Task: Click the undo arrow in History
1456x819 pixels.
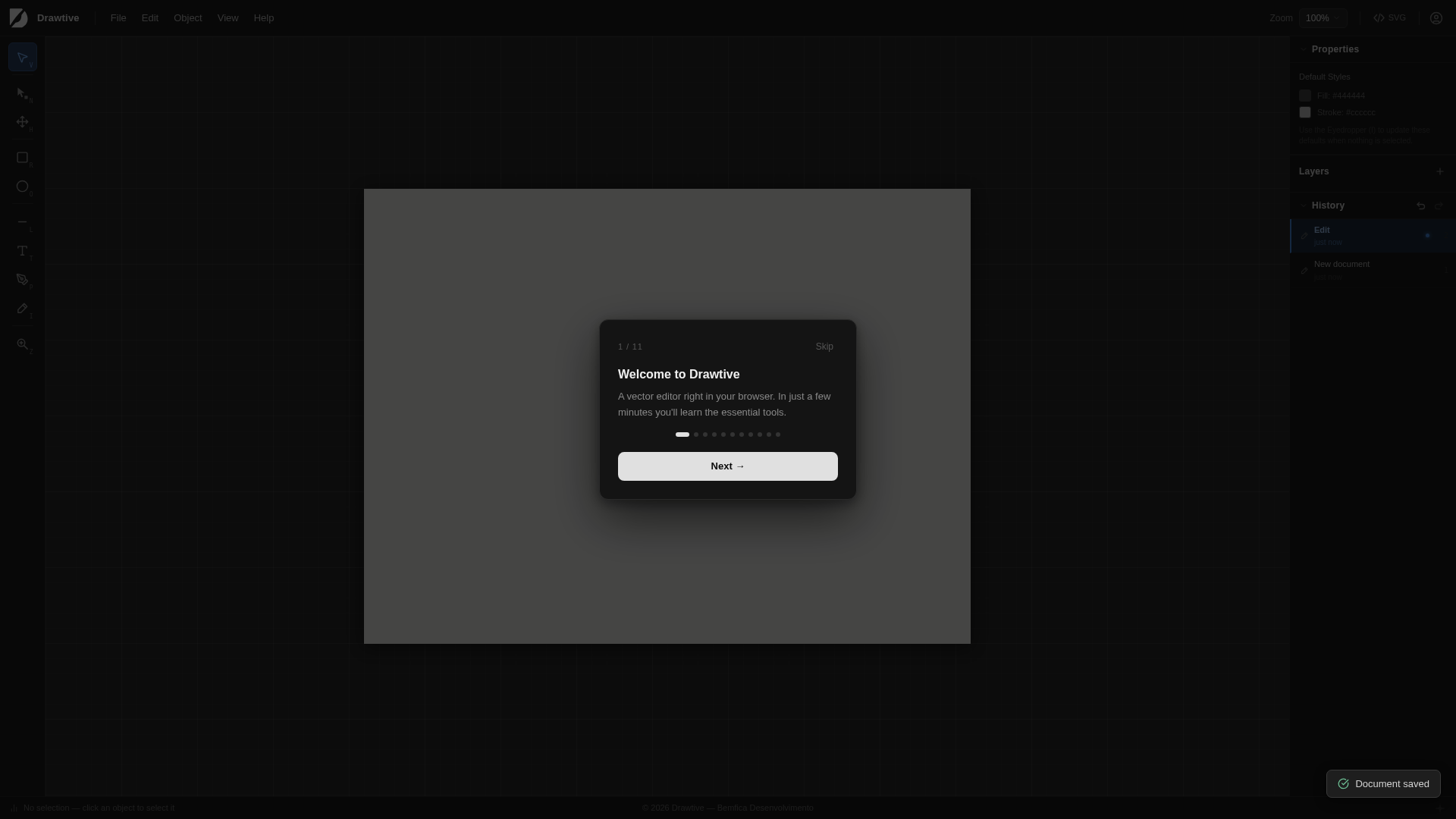Action: tap(1421, 206)
